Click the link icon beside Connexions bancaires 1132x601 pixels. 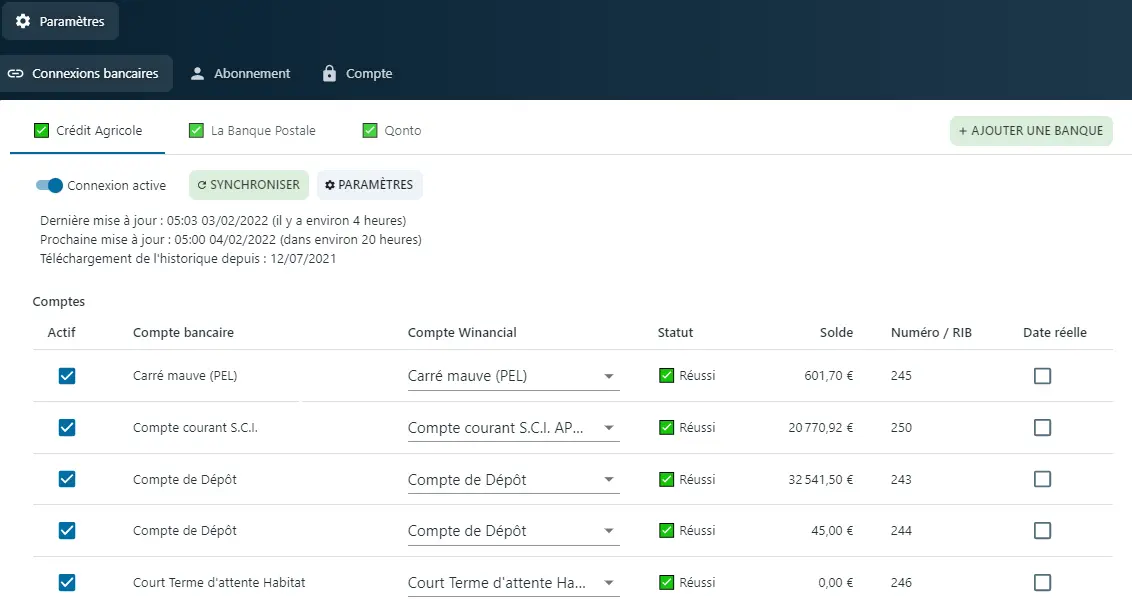click(x=16, y=73)
